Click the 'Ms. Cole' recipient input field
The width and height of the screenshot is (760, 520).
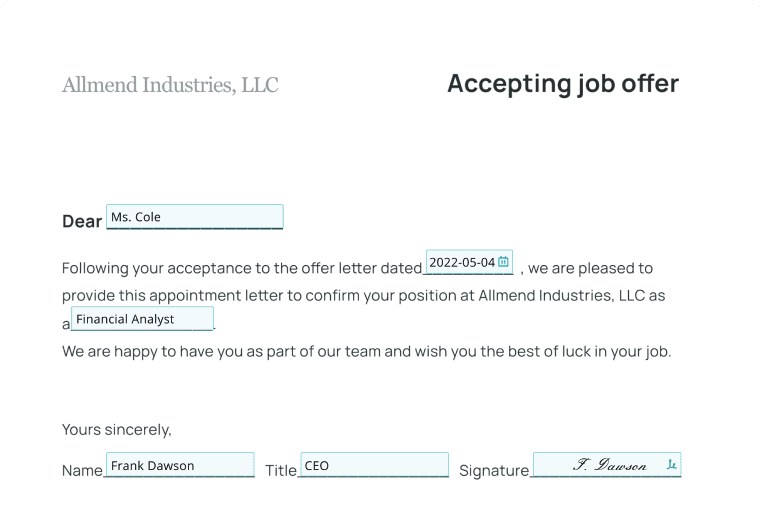pos(195,217)
